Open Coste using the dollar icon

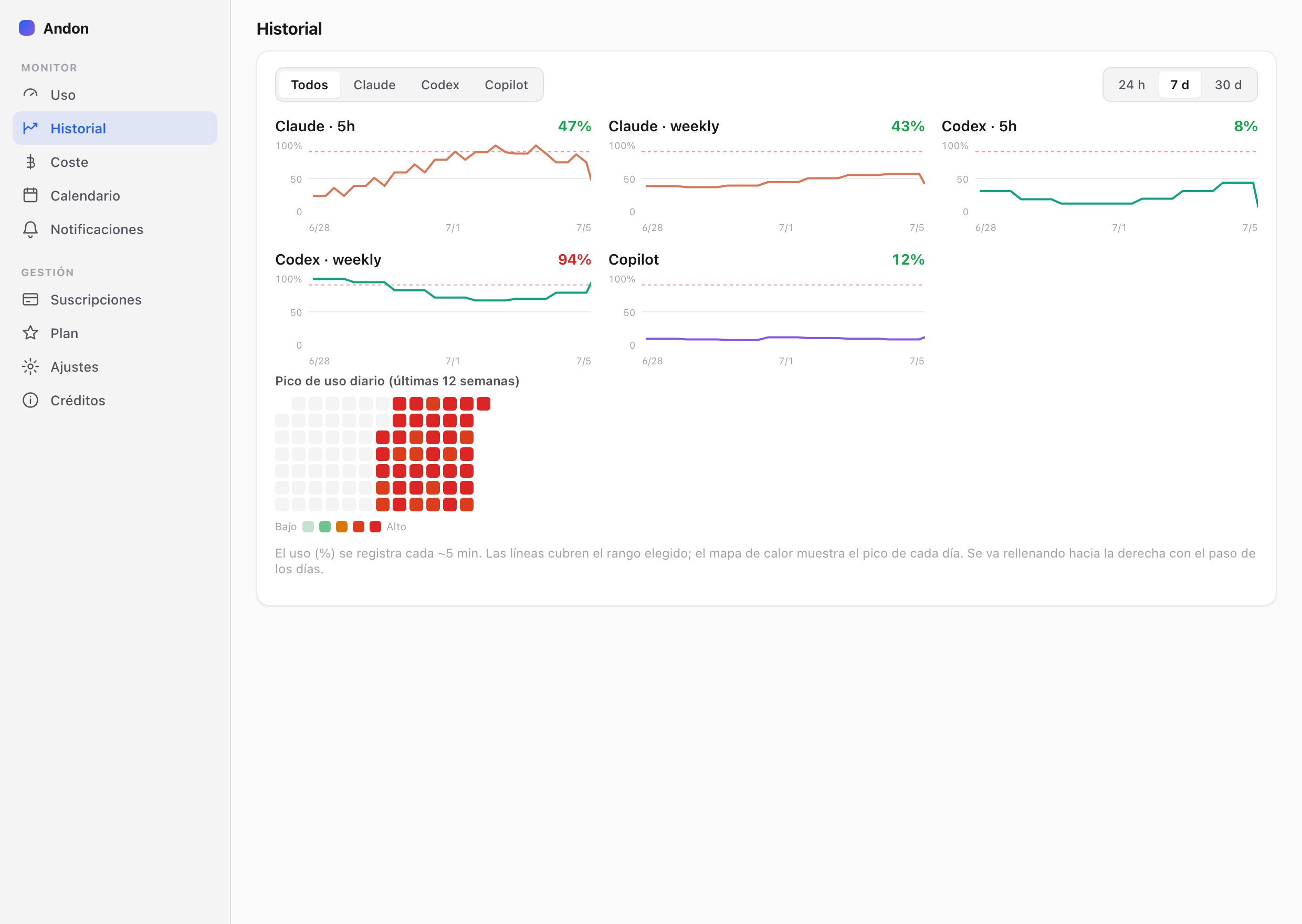pyautogui.click(x=30, y=162)
